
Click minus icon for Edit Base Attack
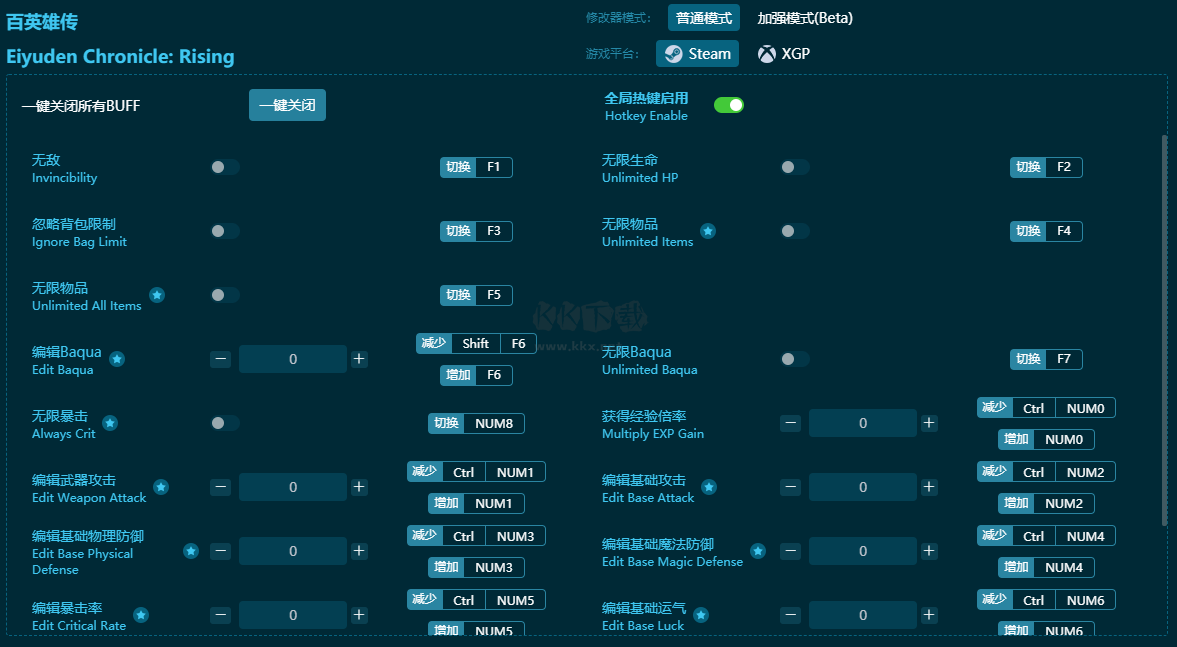(790, 487)
